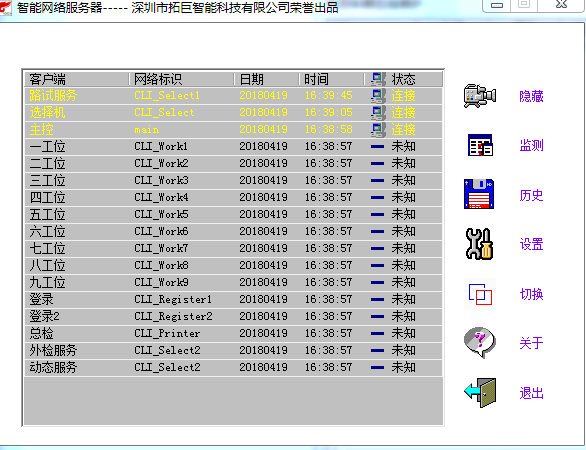The width and height of the screenshot is (586, 450).
Task: Select the 总检 CLI_Printer row
Action: (x=233, y=333)
